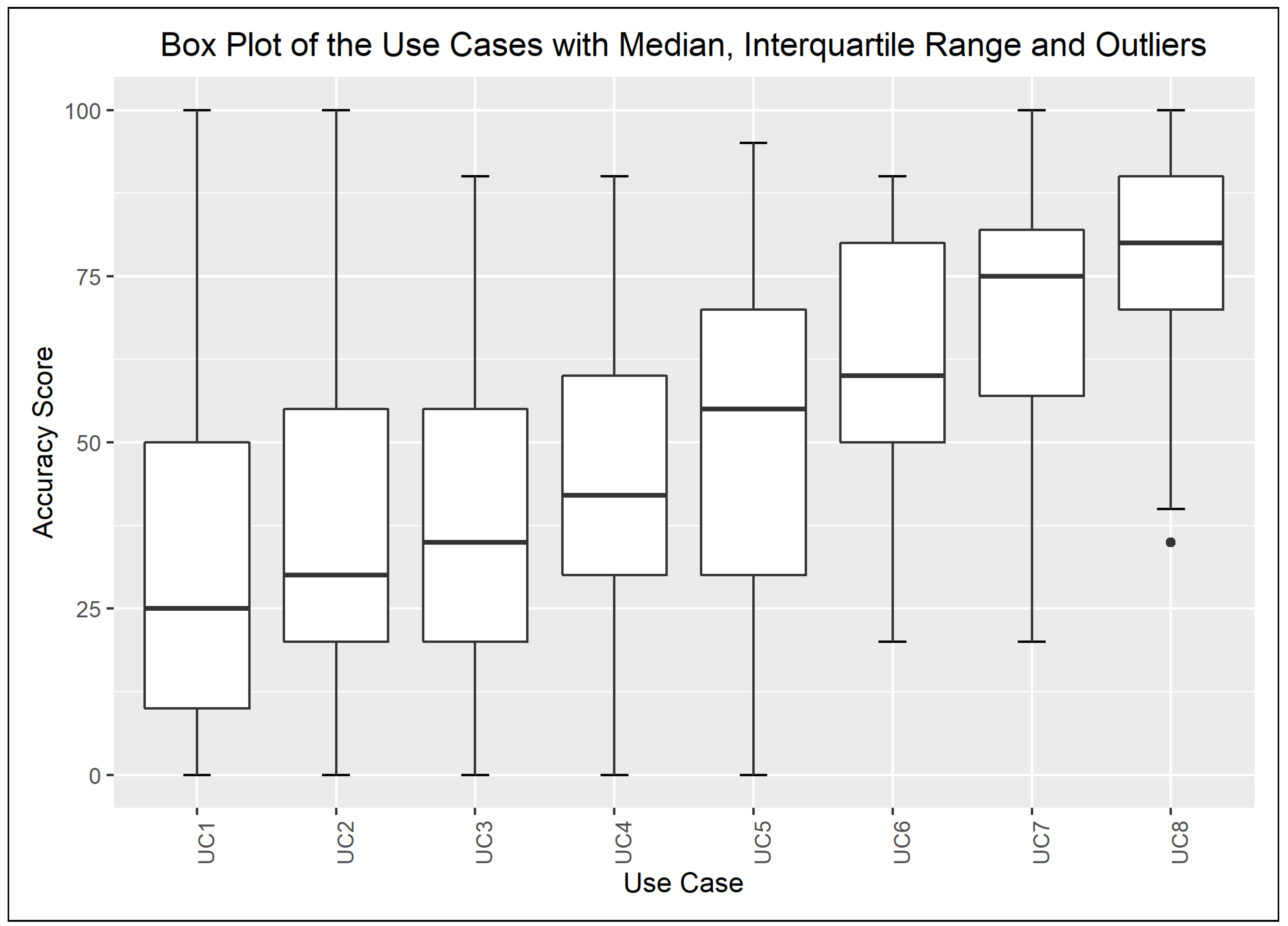Click the median line of the UC5 box
Viewport: 1288px width, 926px height.
click(x=753, y=409)
